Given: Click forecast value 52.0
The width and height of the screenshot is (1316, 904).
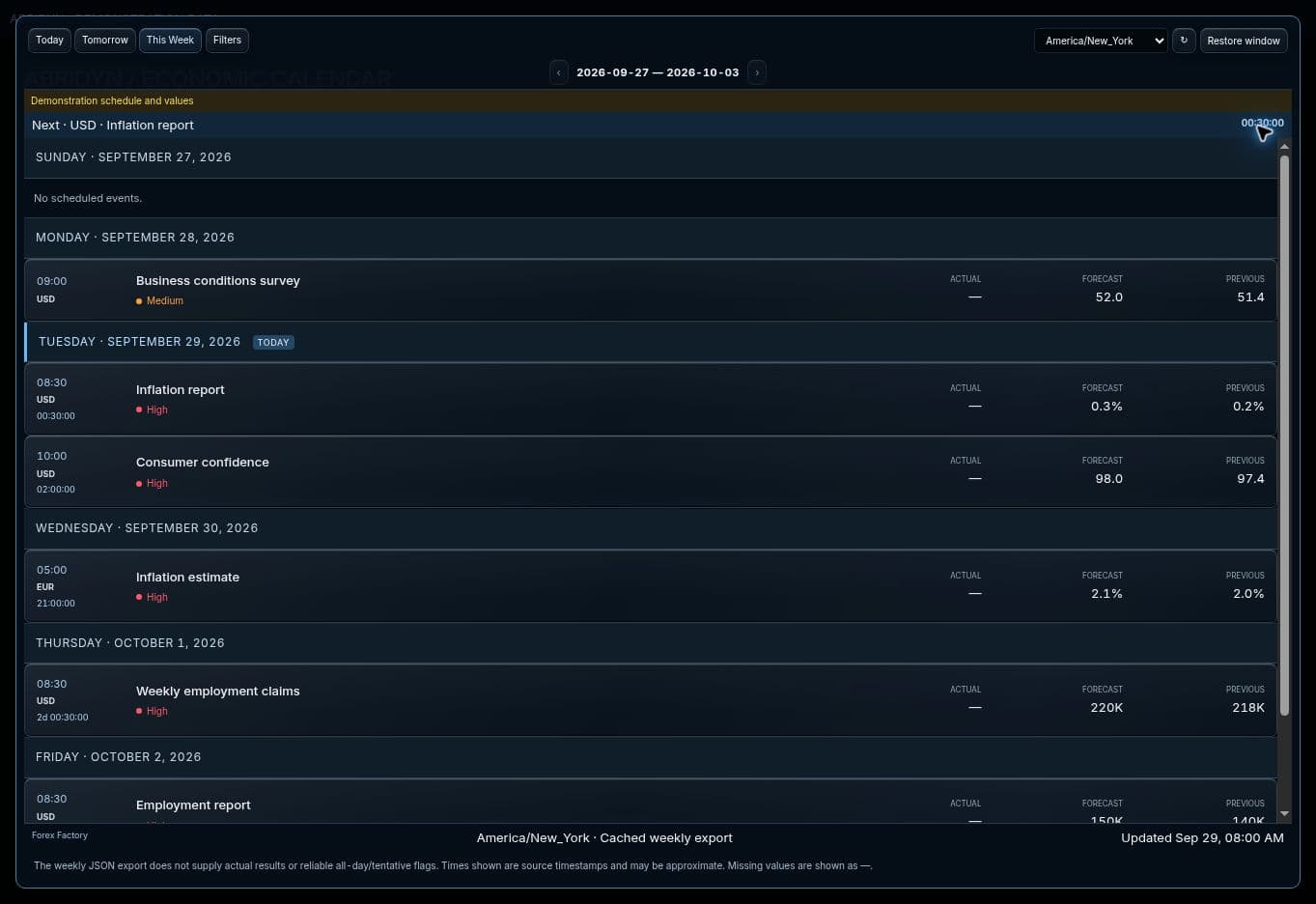Looking at the screenshot, I should click(x=1108, y=297).
